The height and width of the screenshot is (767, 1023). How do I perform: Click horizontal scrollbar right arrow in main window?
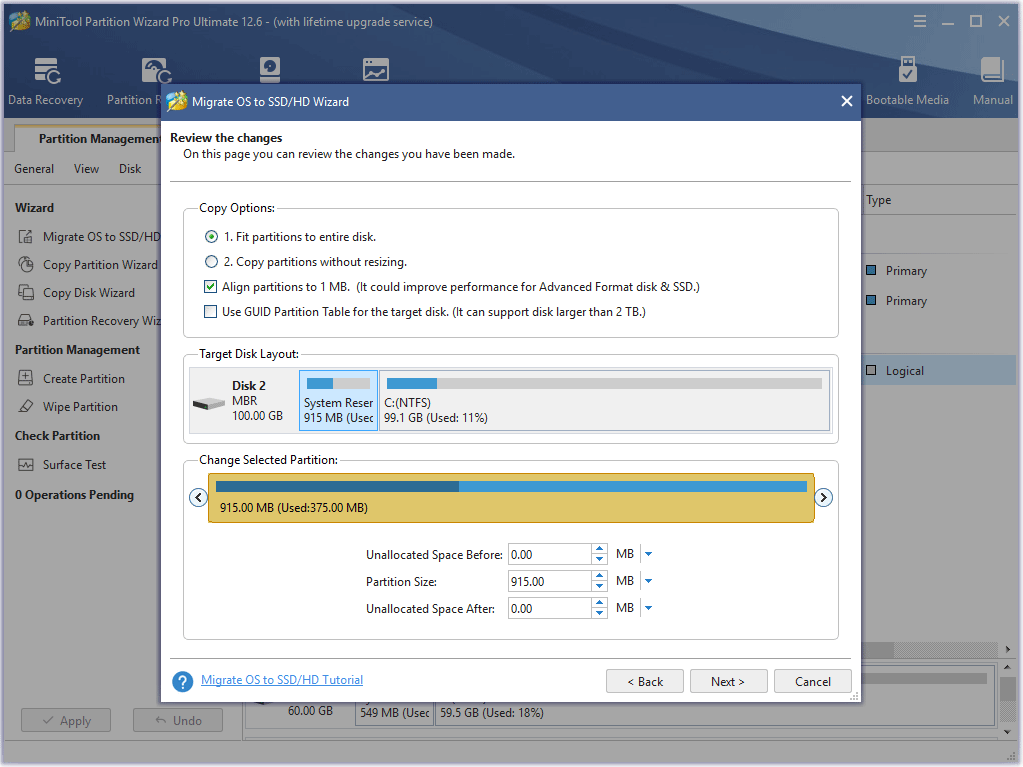(x=1008, y=650)
